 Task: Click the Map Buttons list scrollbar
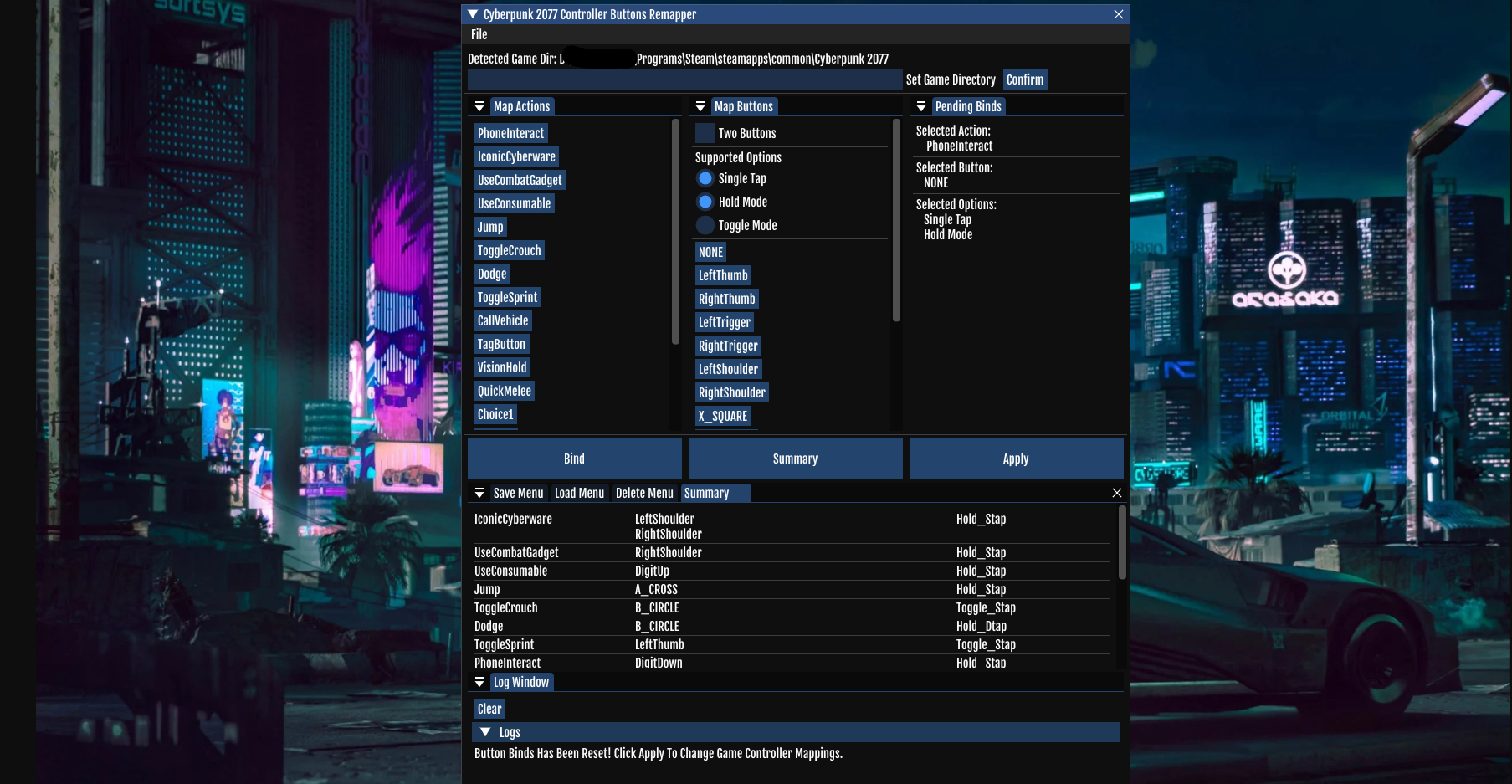pyautogui.click(x=896, y=220)
